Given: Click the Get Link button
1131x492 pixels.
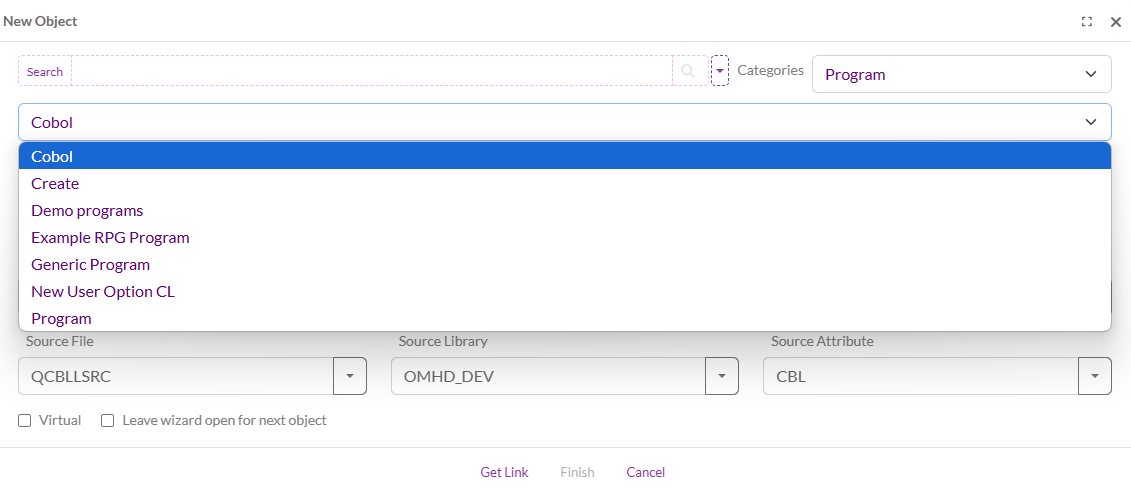Looking at the screenshot, I should (504, 472).
